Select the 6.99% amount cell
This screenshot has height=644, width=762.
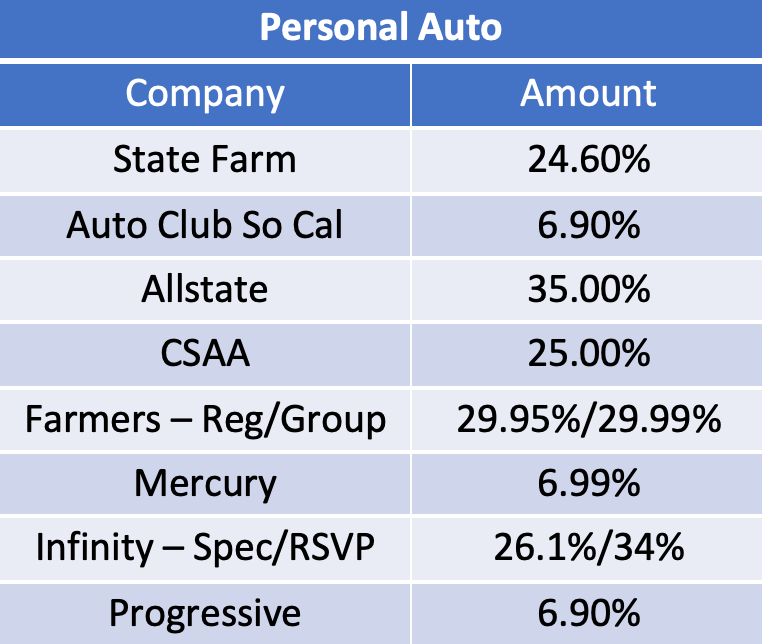(x=587, y=484)
